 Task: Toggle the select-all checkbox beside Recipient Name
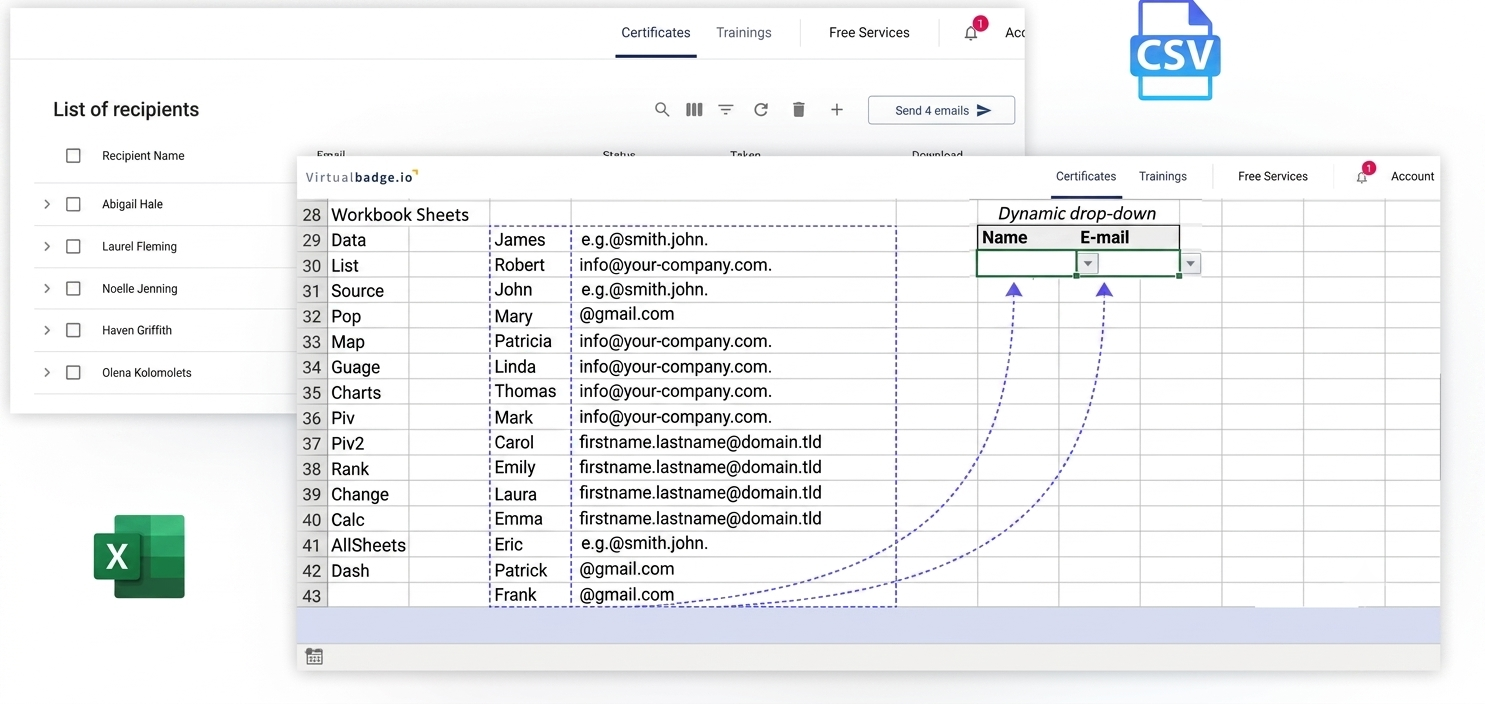(x=73, y=156)
